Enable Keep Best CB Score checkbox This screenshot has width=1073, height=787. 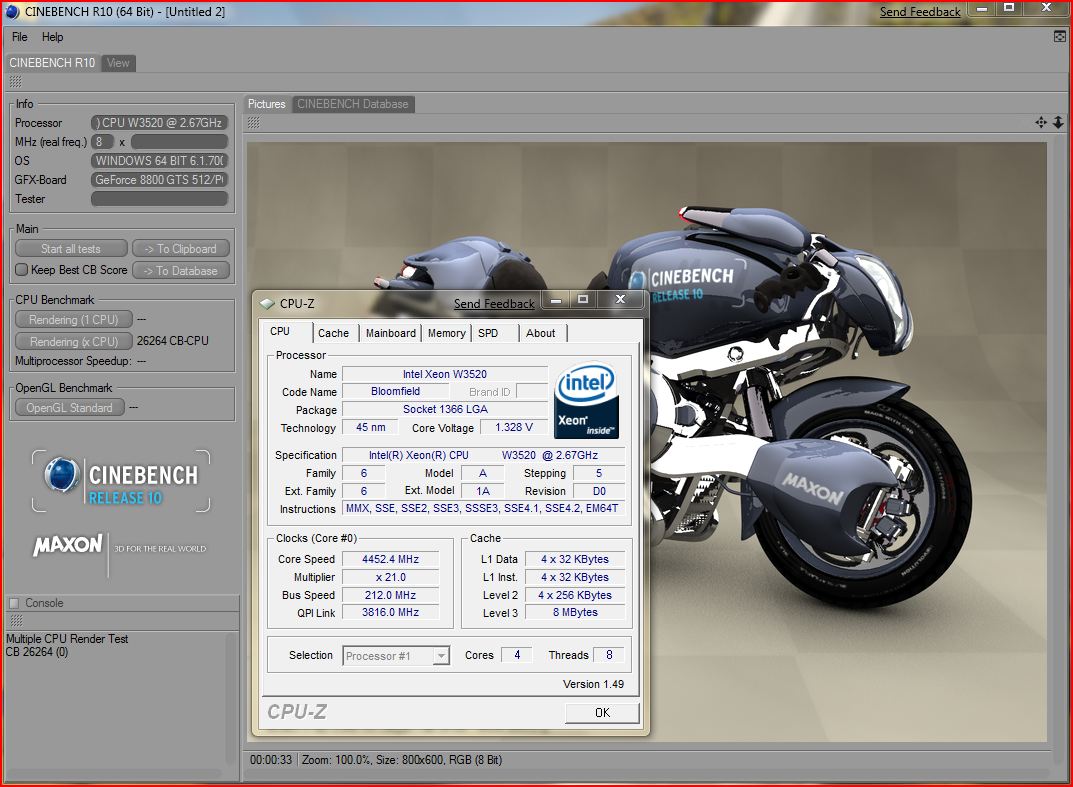(22, 270)
